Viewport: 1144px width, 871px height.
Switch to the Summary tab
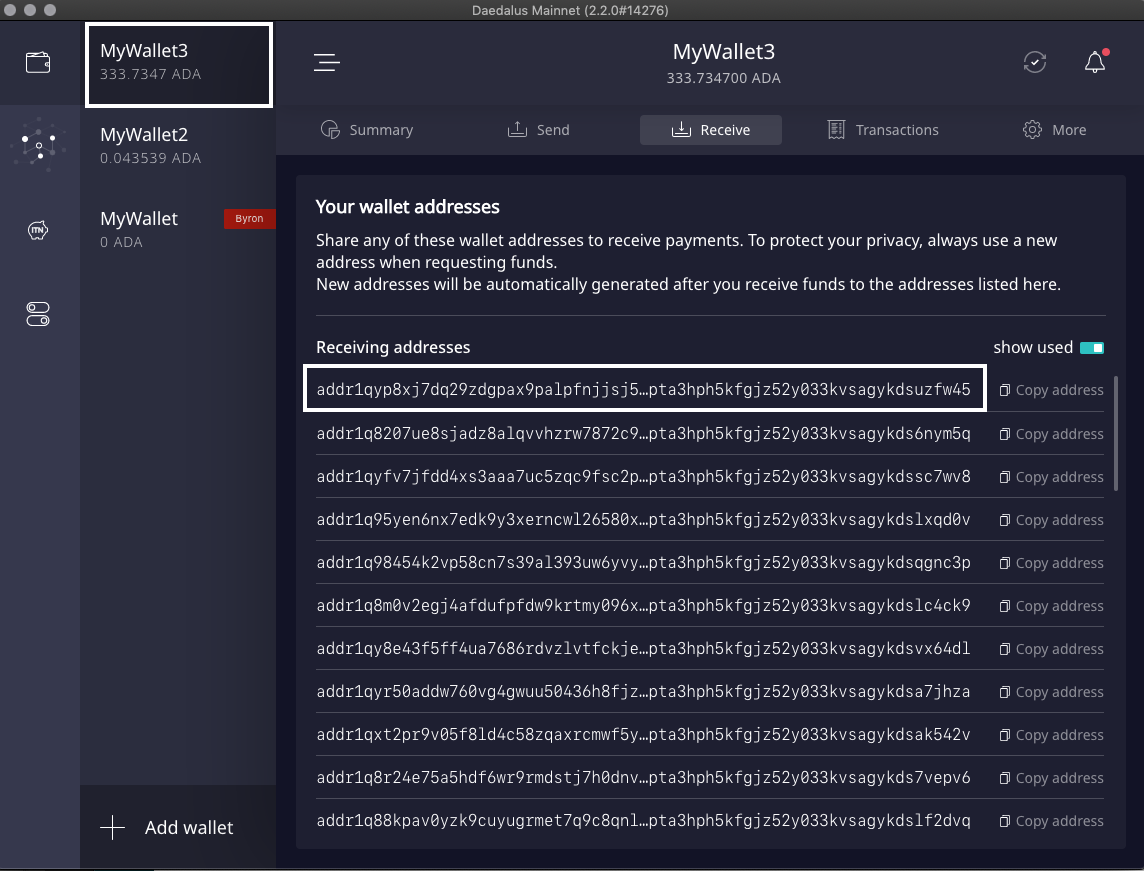(x=367, y=130)
